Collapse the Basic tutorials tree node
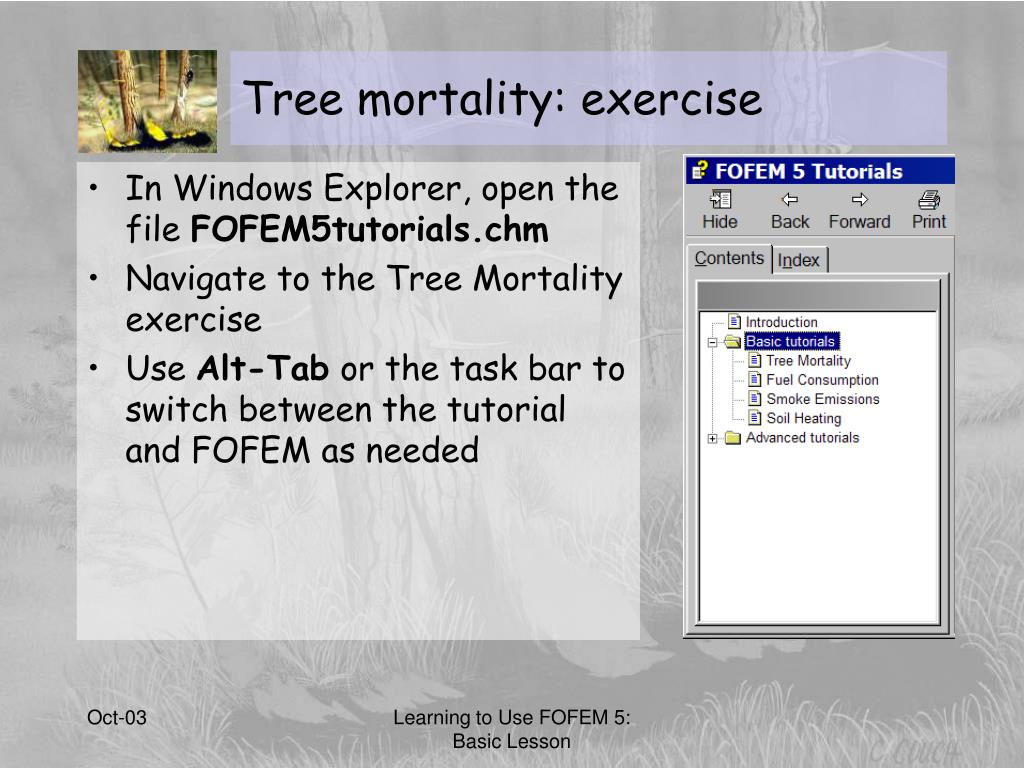 [x=712, y=342]
